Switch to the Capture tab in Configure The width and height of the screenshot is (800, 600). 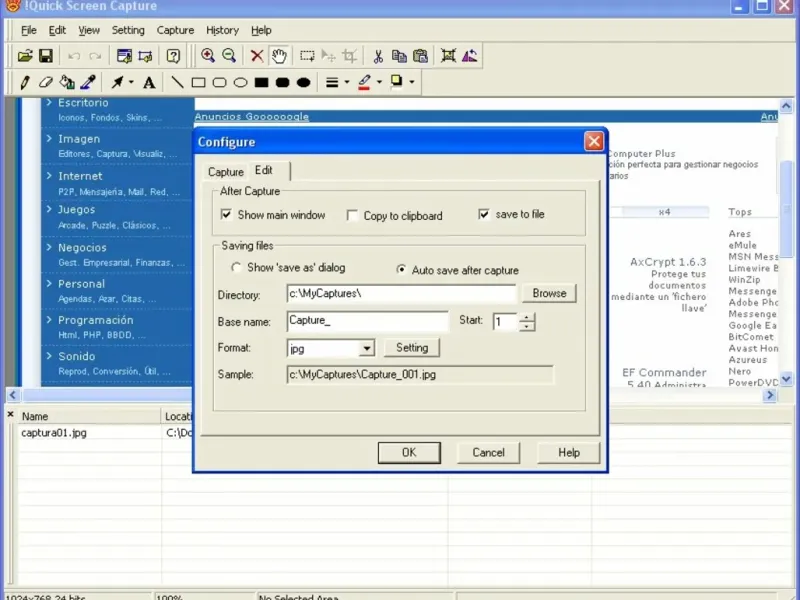point(226,172)
